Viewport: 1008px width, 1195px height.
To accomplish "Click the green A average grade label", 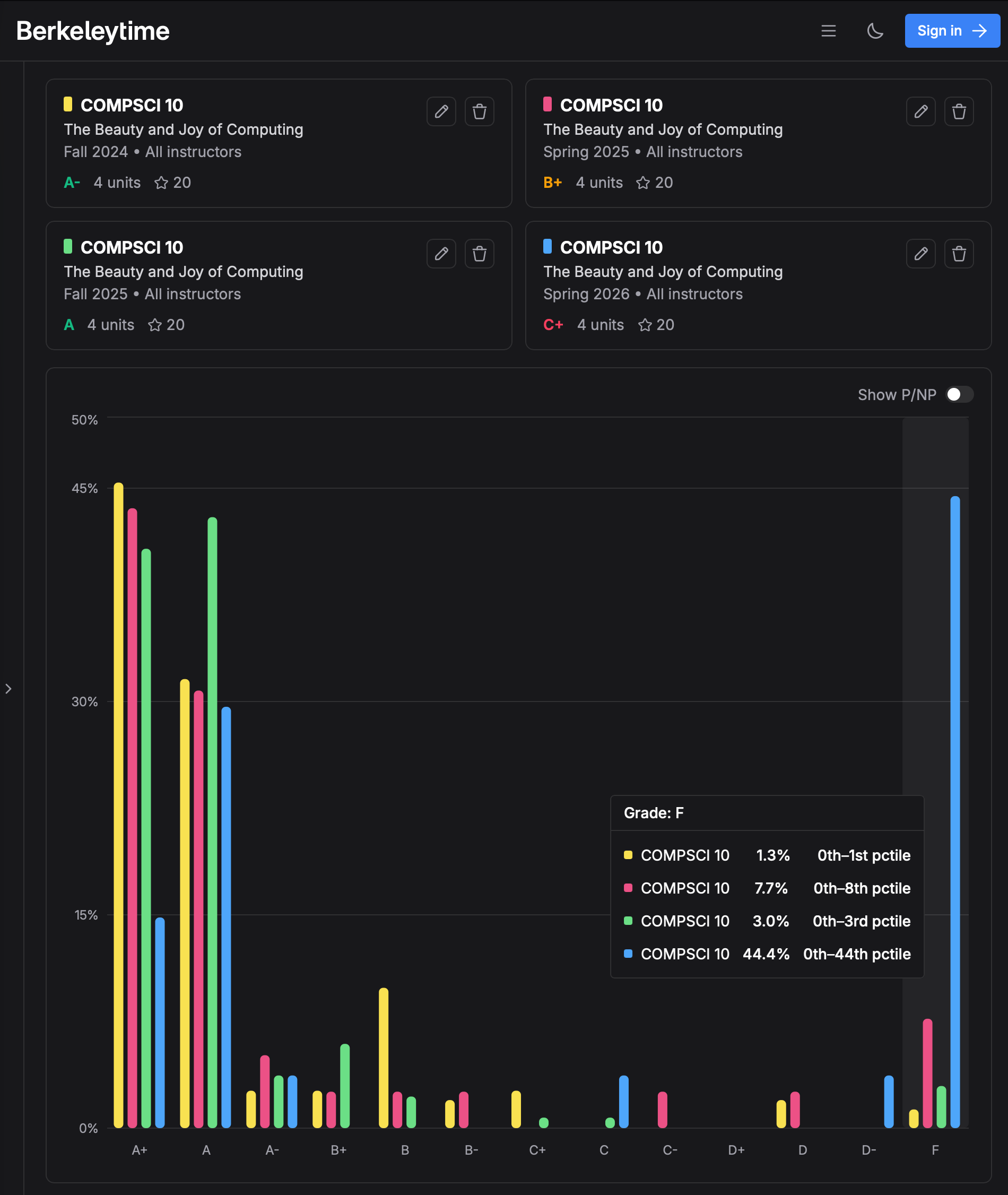I will 69,325.
